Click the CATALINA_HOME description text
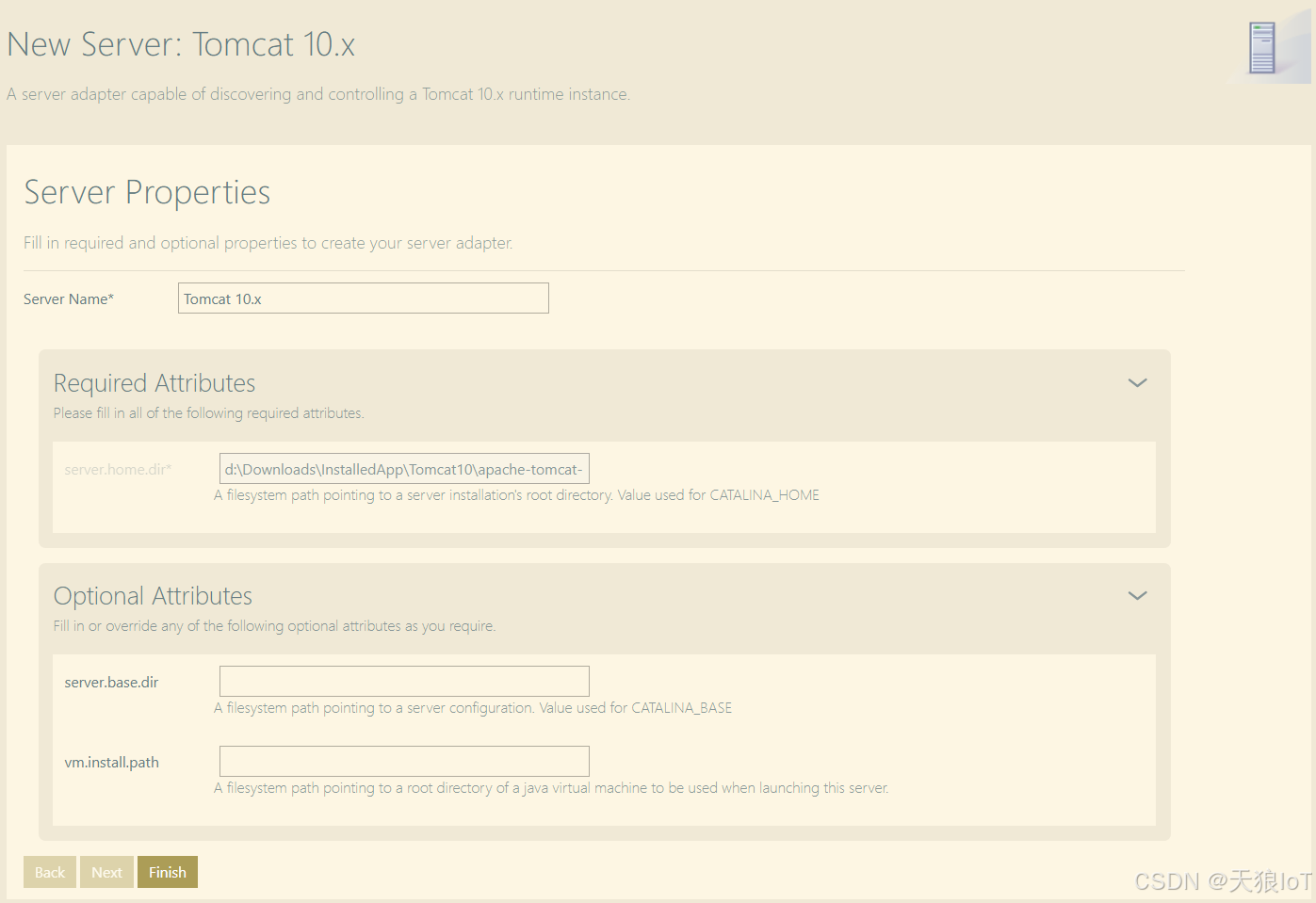This screenshot has height=903, width=1316. [x=516, y=495]
